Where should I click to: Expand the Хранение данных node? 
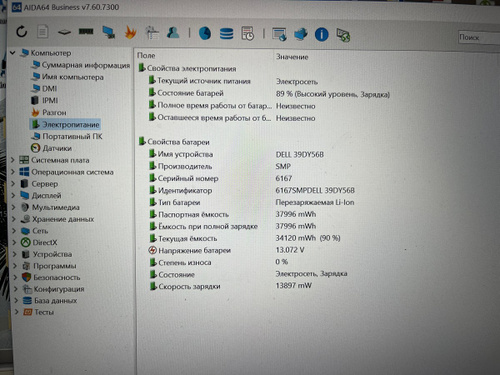coord(14,219)
